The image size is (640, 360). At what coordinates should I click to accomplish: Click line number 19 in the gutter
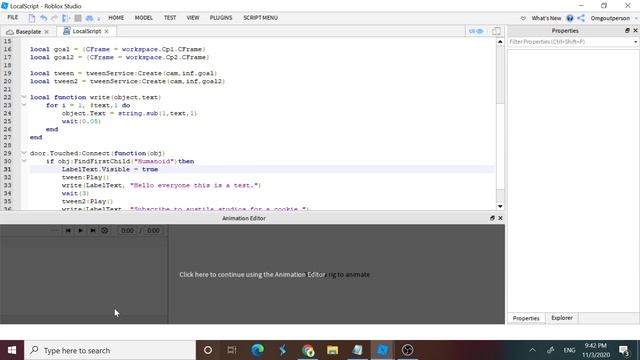pos(7,73)
